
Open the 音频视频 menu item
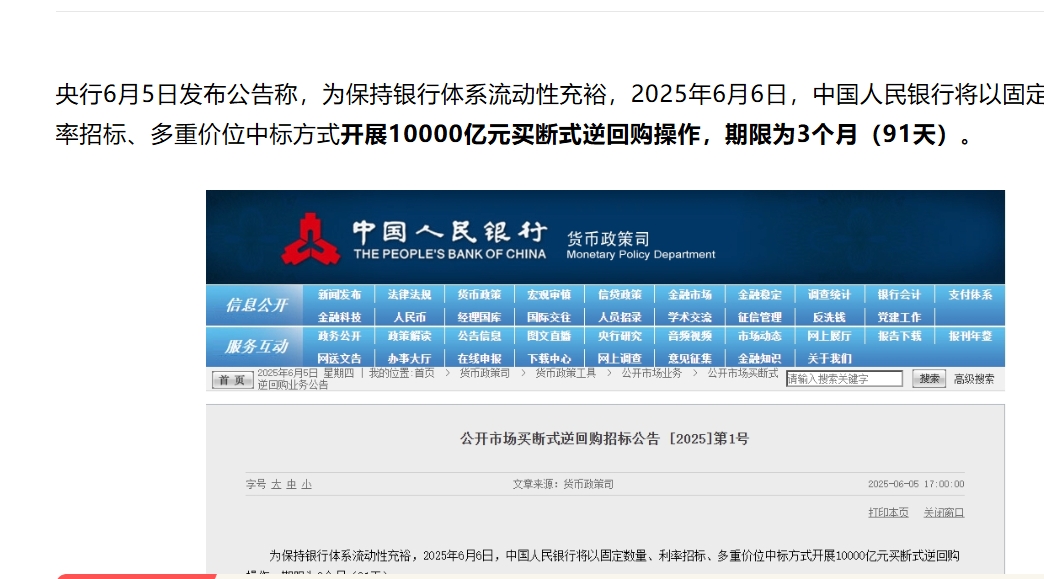coord(690,337)
